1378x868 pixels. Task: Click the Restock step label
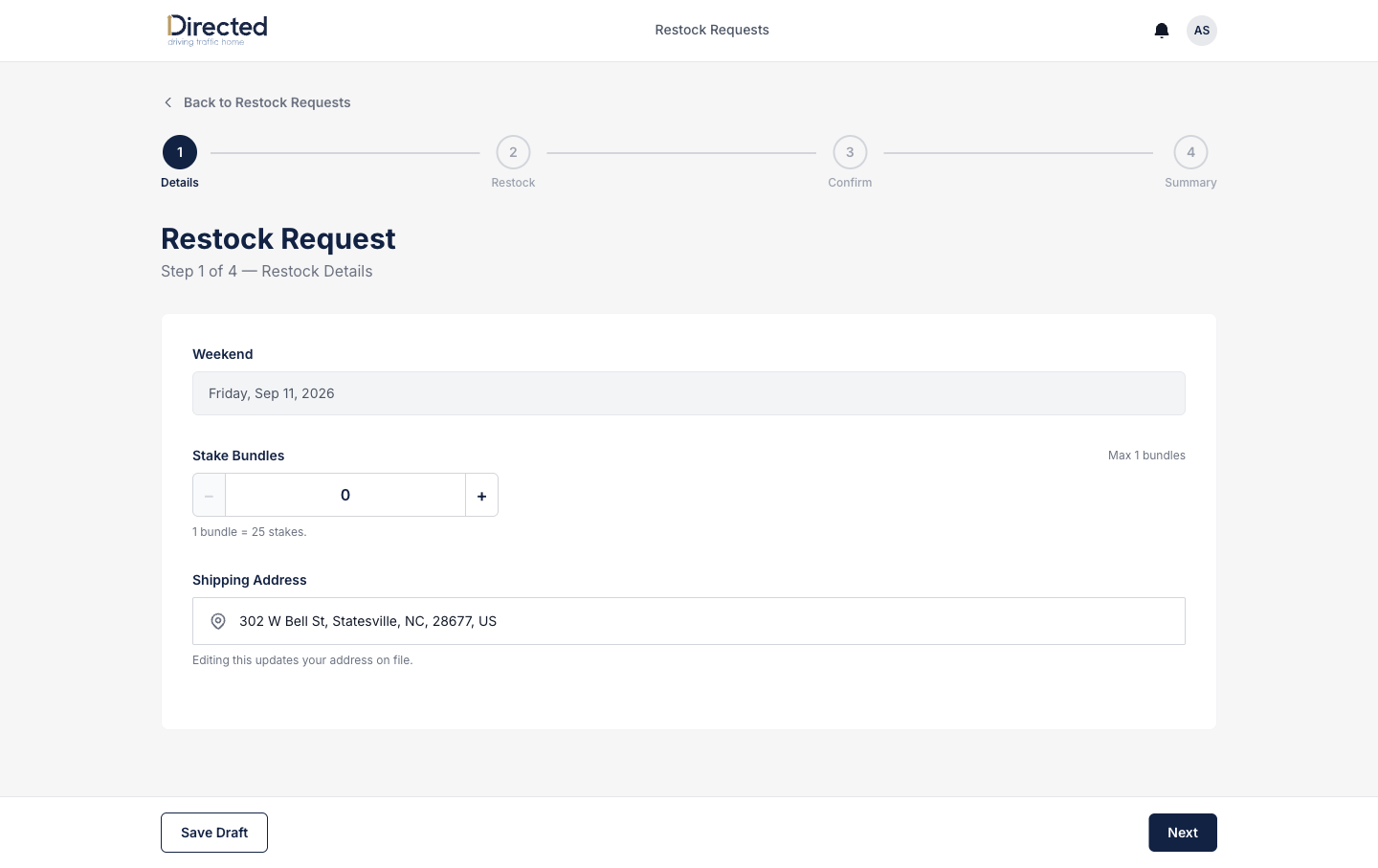(x=513, y=183)
